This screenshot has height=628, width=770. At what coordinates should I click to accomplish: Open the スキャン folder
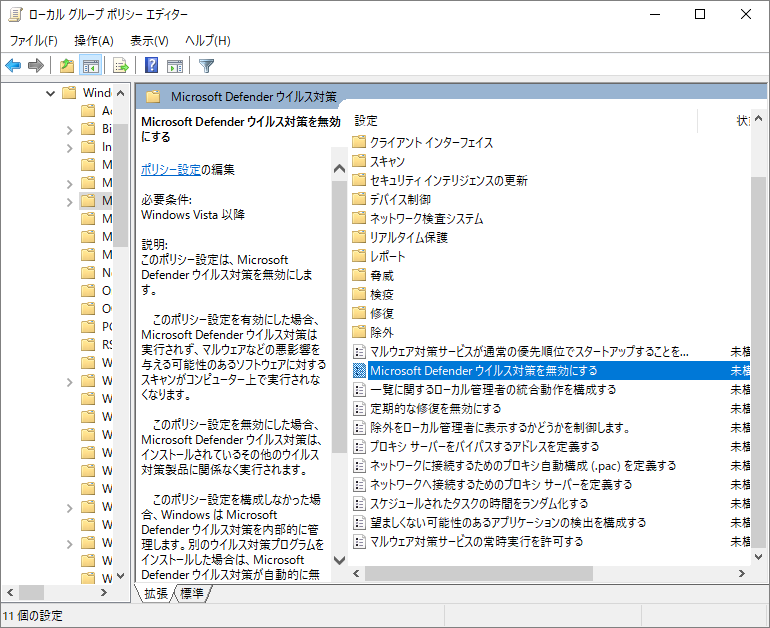[379, 162]
